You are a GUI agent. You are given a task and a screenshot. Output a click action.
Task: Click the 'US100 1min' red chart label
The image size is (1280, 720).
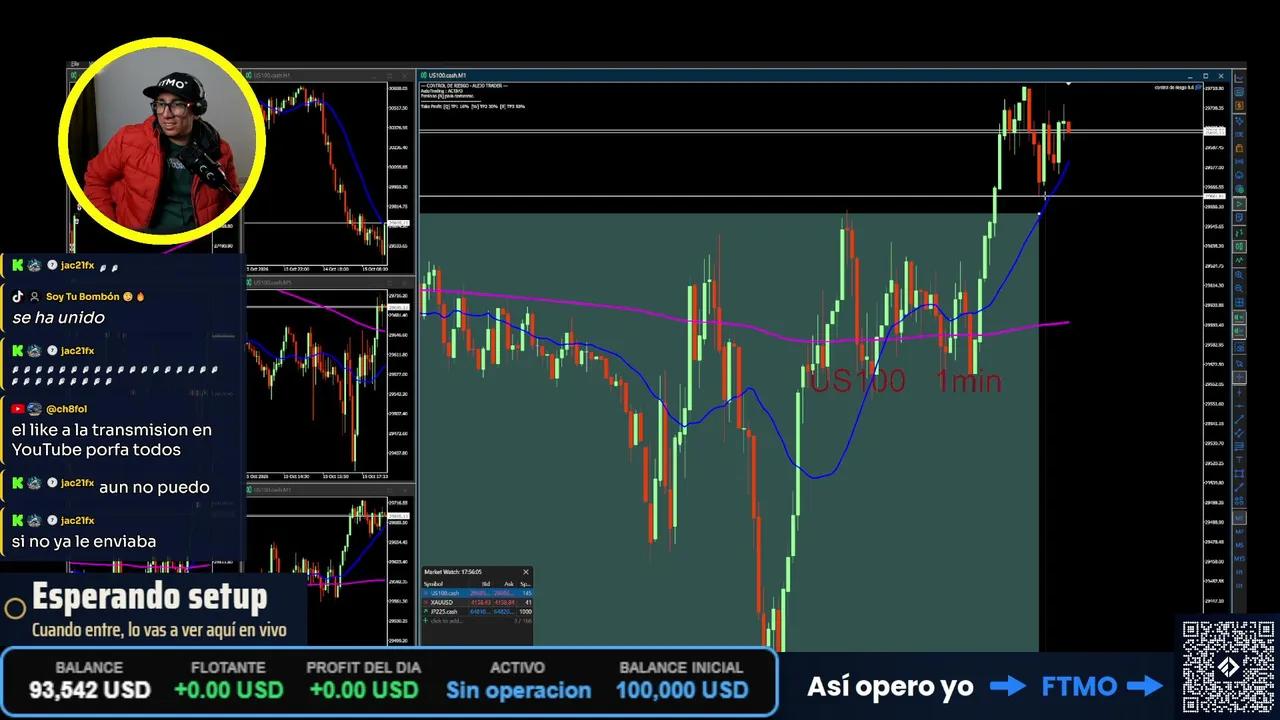point(905,381)
